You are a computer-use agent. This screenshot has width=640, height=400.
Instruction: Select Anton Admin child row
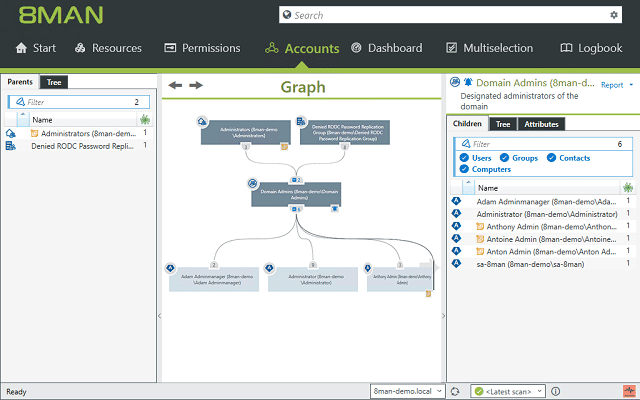pyautogui.click(x=542, y=252)
